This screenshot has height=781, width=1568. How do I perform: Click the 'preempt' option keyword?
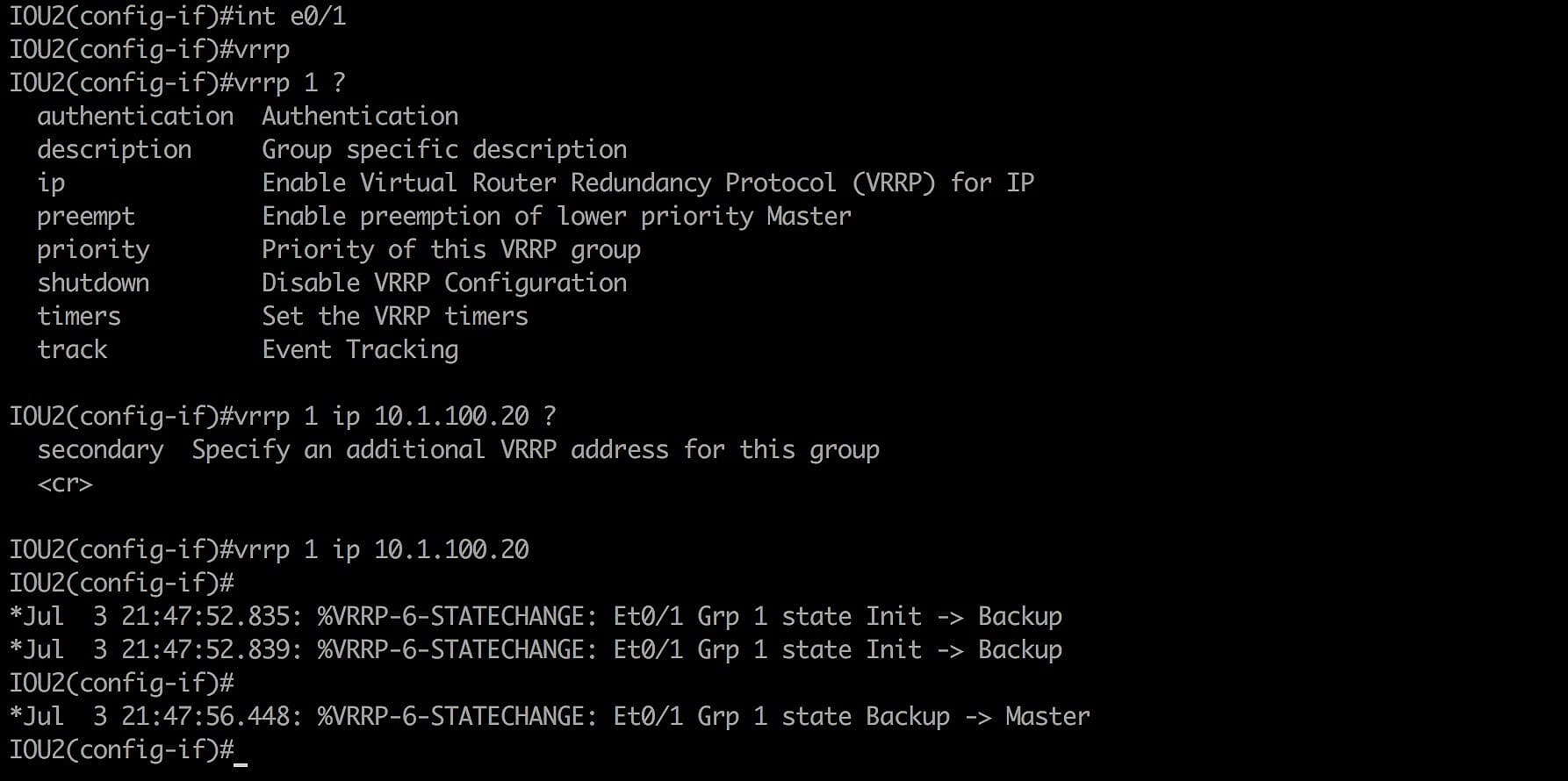pos(86,216)
